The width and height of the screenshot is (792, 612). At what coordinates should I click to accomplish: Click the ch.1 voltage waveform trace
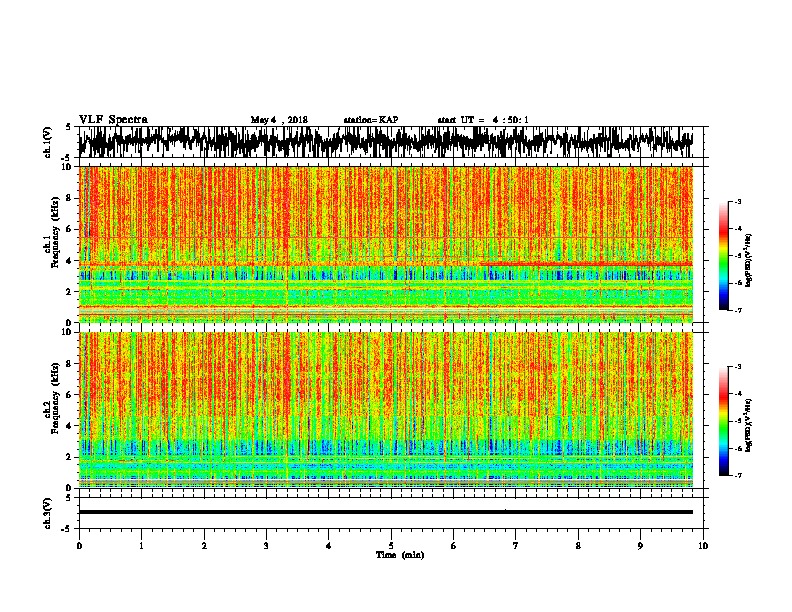385,142
